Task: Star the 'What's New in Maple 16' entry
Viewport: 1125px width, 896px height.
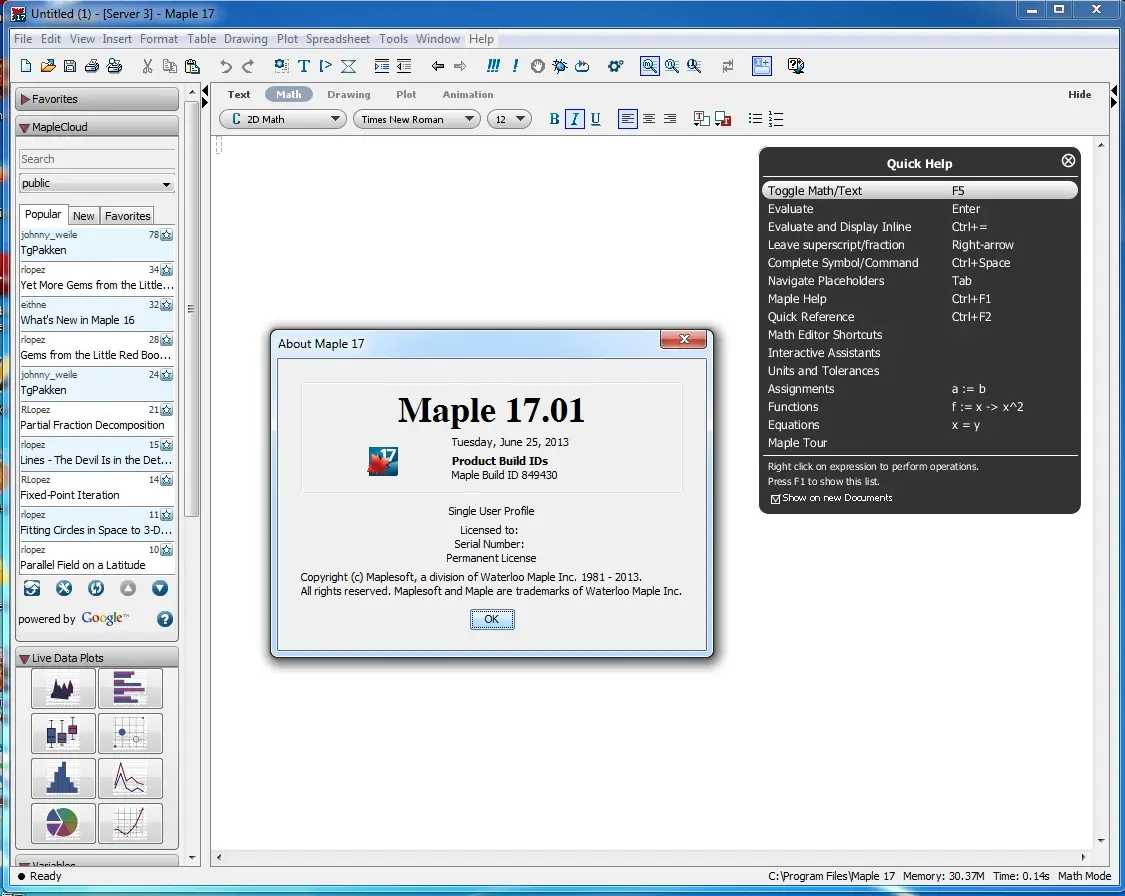Action: 166,305
